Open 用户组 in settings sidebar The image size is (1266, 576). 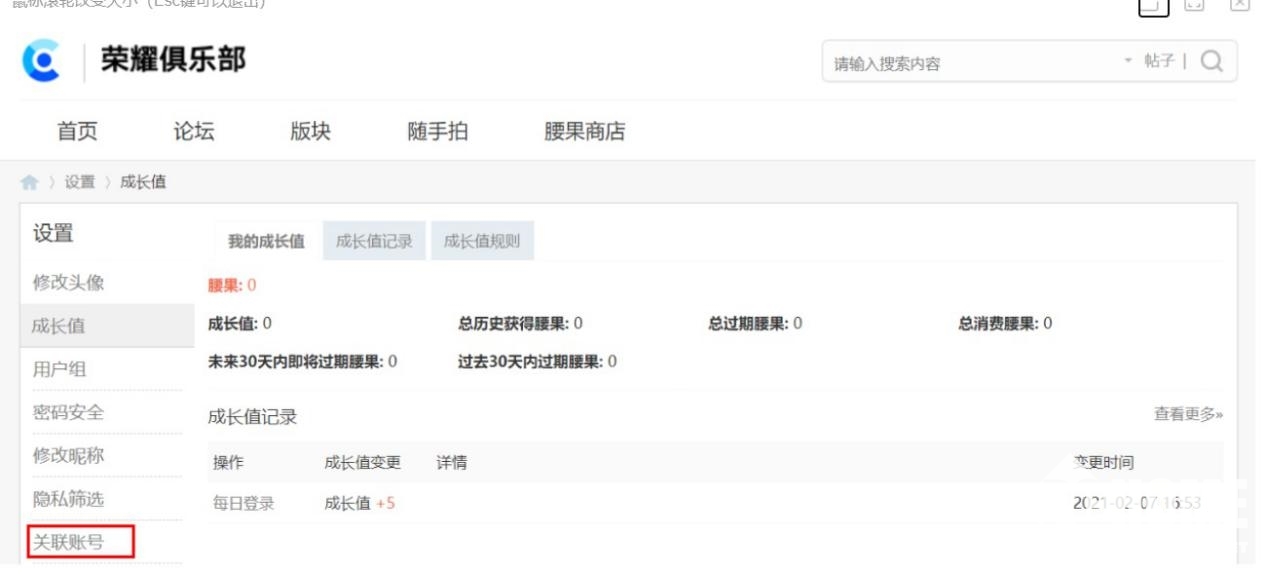pyautogui.click(x=60, y=369)
